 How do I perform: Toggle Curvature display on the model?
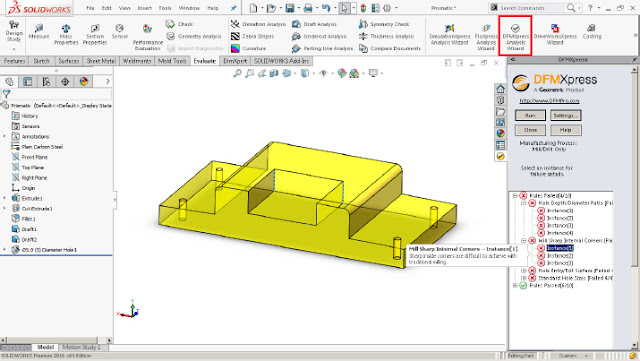tap(248, 48)
